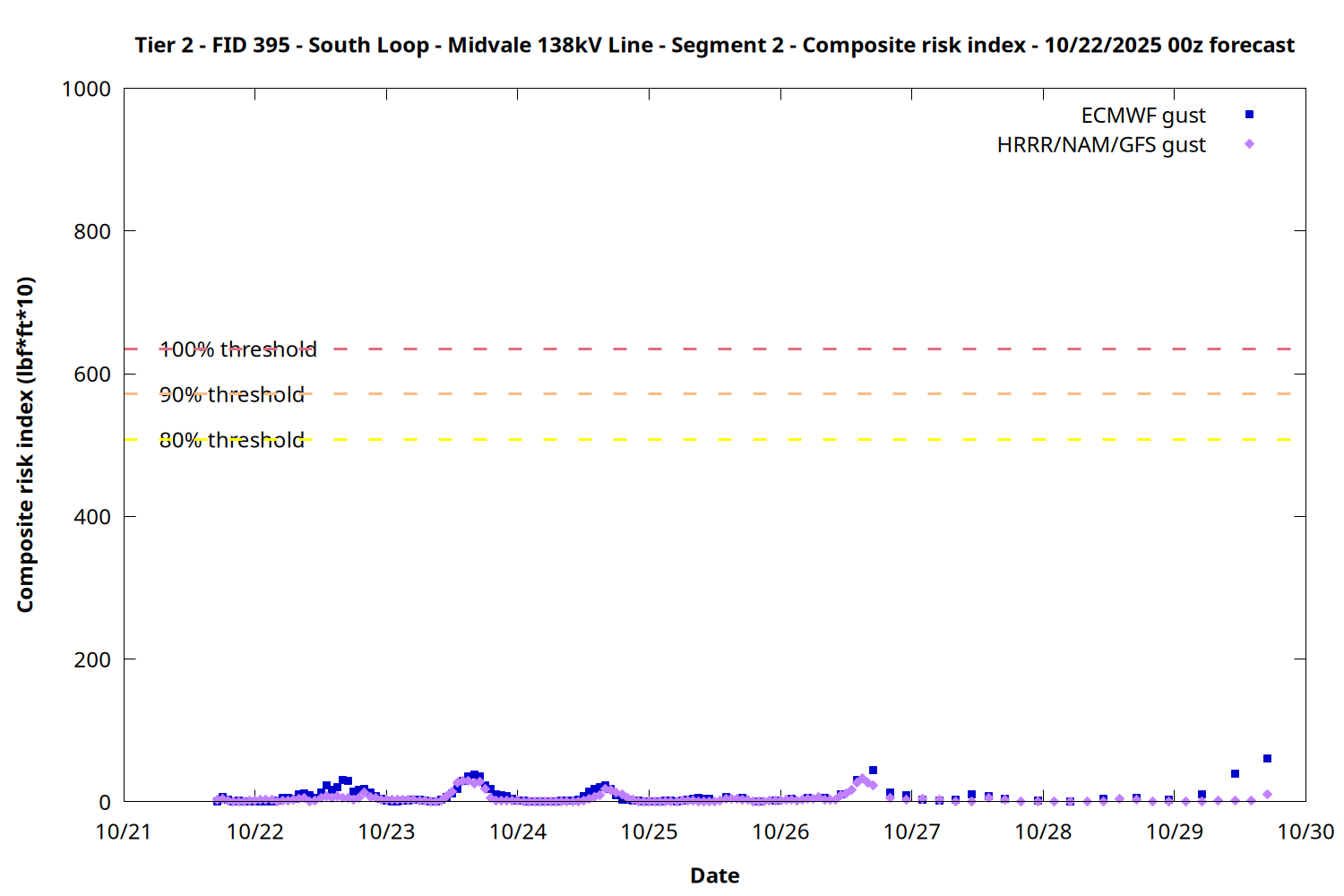Click the ECMWF gust blue square legend marker
Viewport: 1344px width, 896px height.
(x=1249, y=115)
